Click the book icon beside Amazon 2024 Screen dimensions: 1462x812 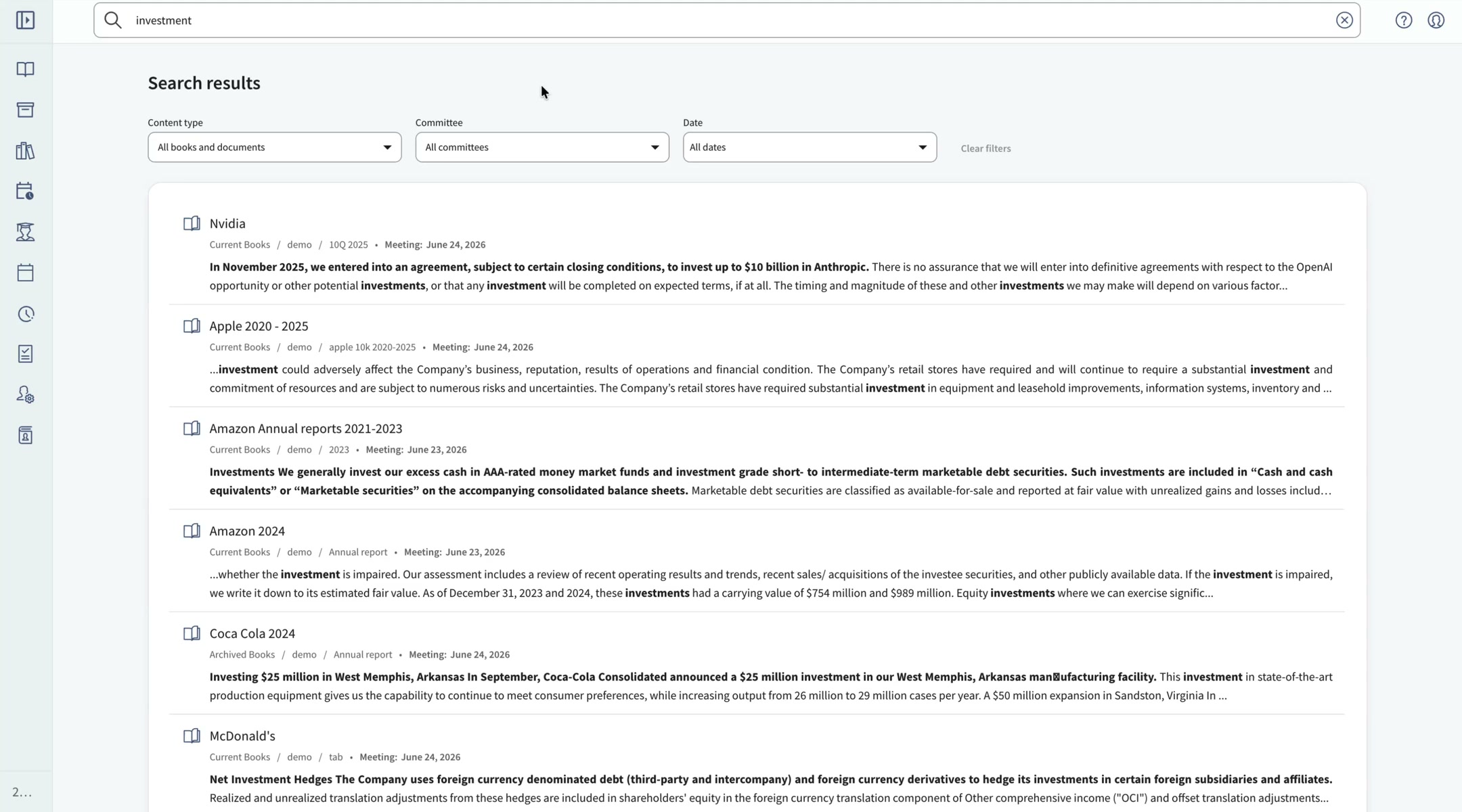(x=192, y=531)
